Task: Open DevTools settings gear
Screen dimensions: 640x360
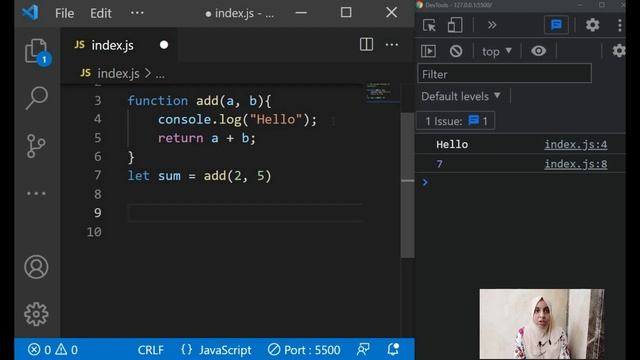Action: [592, 25]
